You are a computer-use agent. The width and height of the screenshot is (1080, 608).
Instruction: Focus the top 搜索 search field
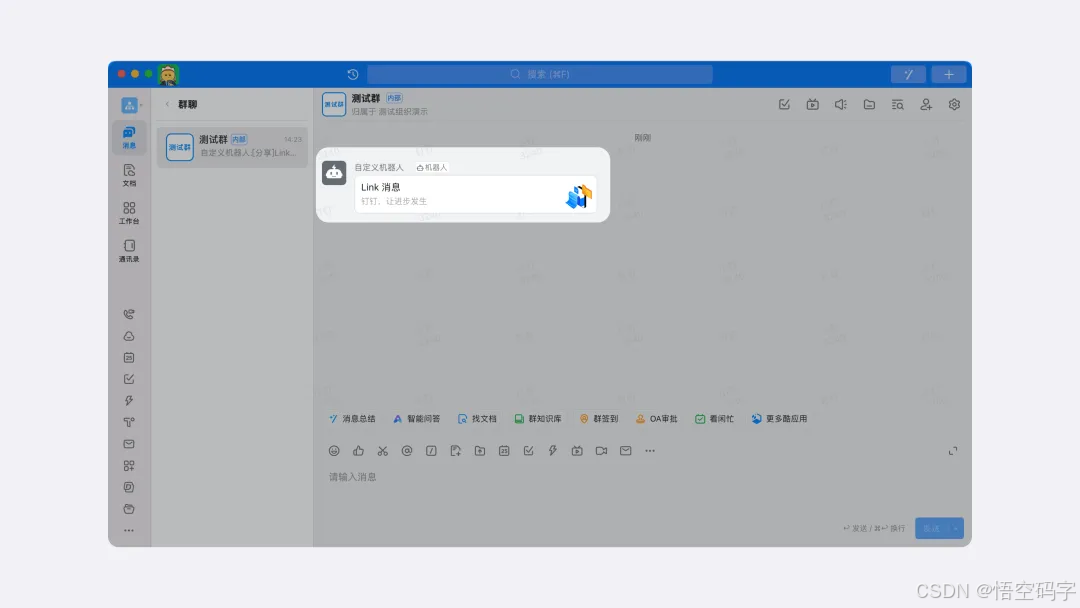tap(539, 74)
